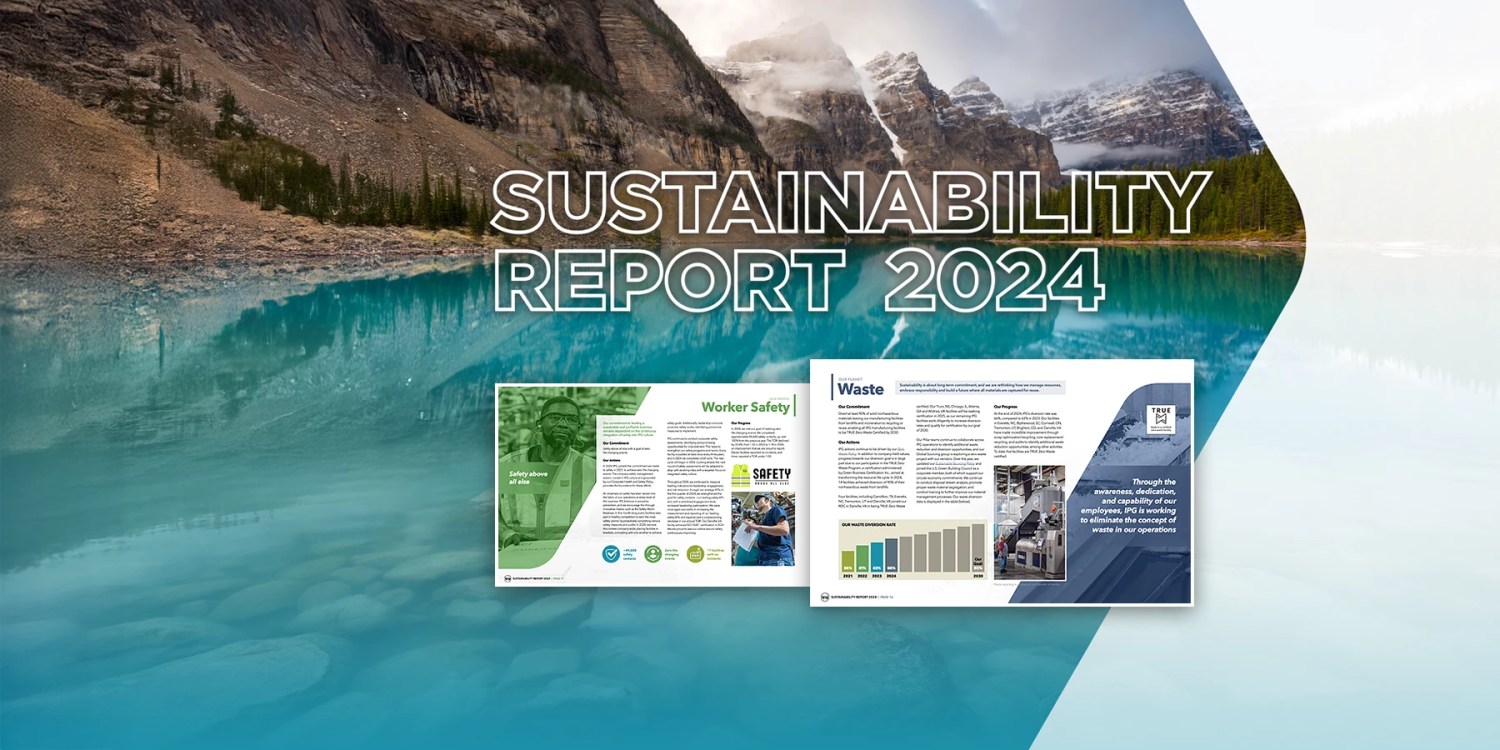Click the Waste page intro sentence banner
This screenshot has width=1500, height=750.
point(981,388)
